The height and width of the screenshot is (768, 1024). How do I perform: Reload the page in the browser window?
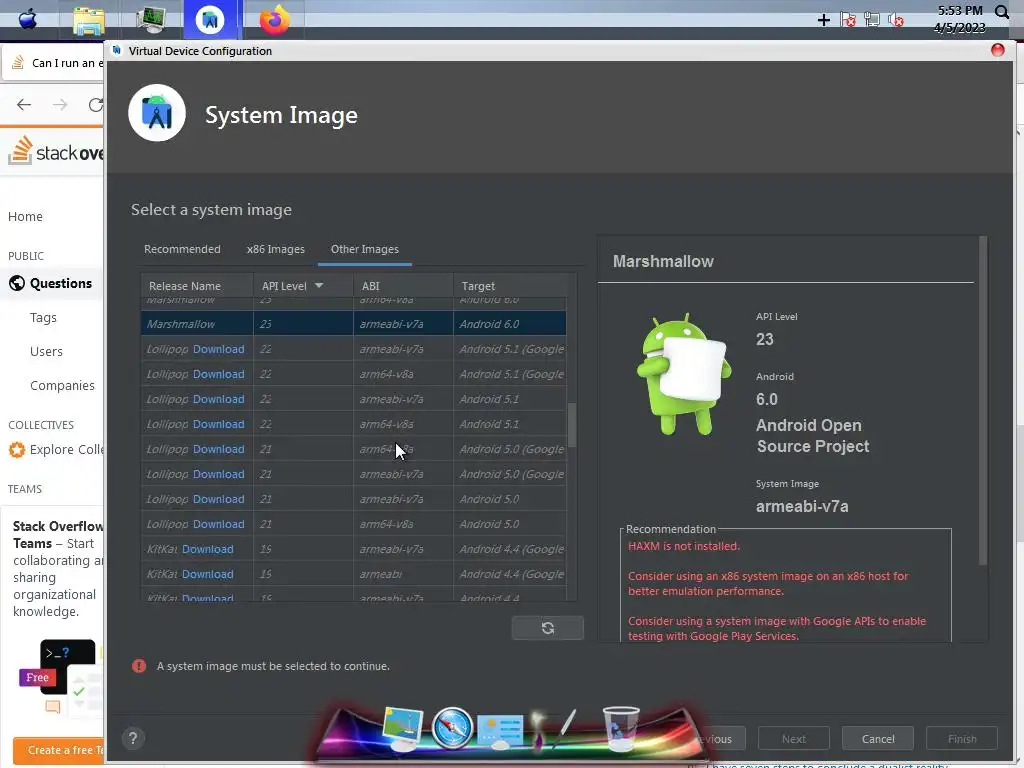tap(95, 104)
